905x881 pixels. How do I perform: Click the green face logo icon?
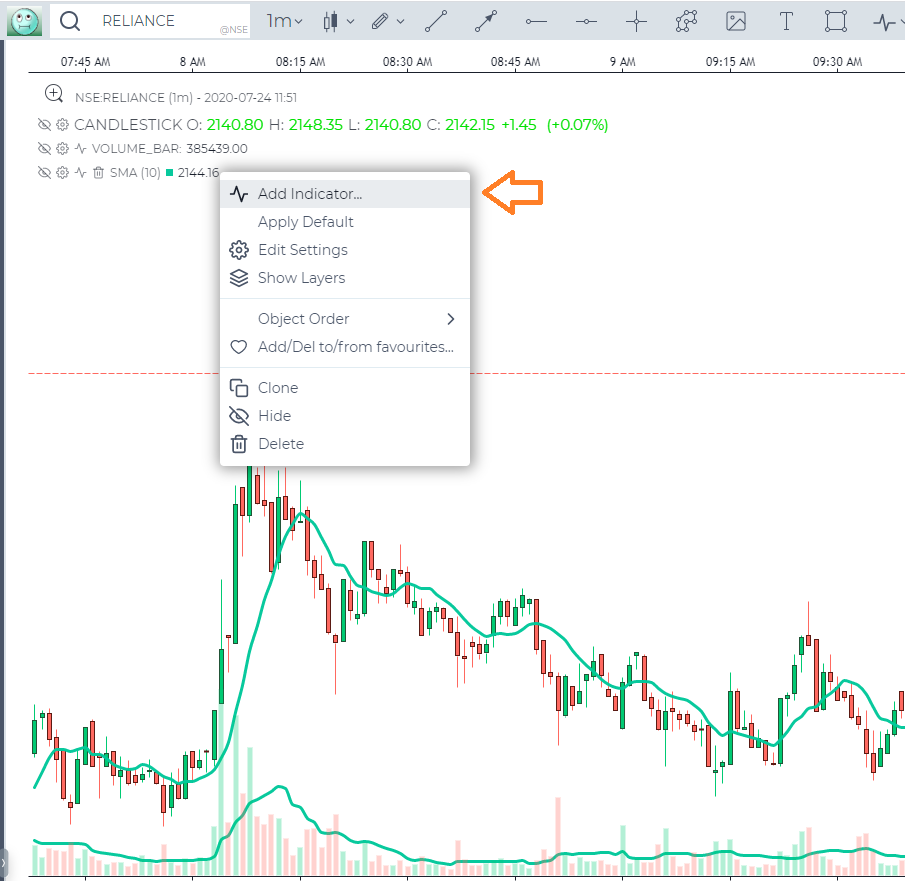click(x=24, y=21)
